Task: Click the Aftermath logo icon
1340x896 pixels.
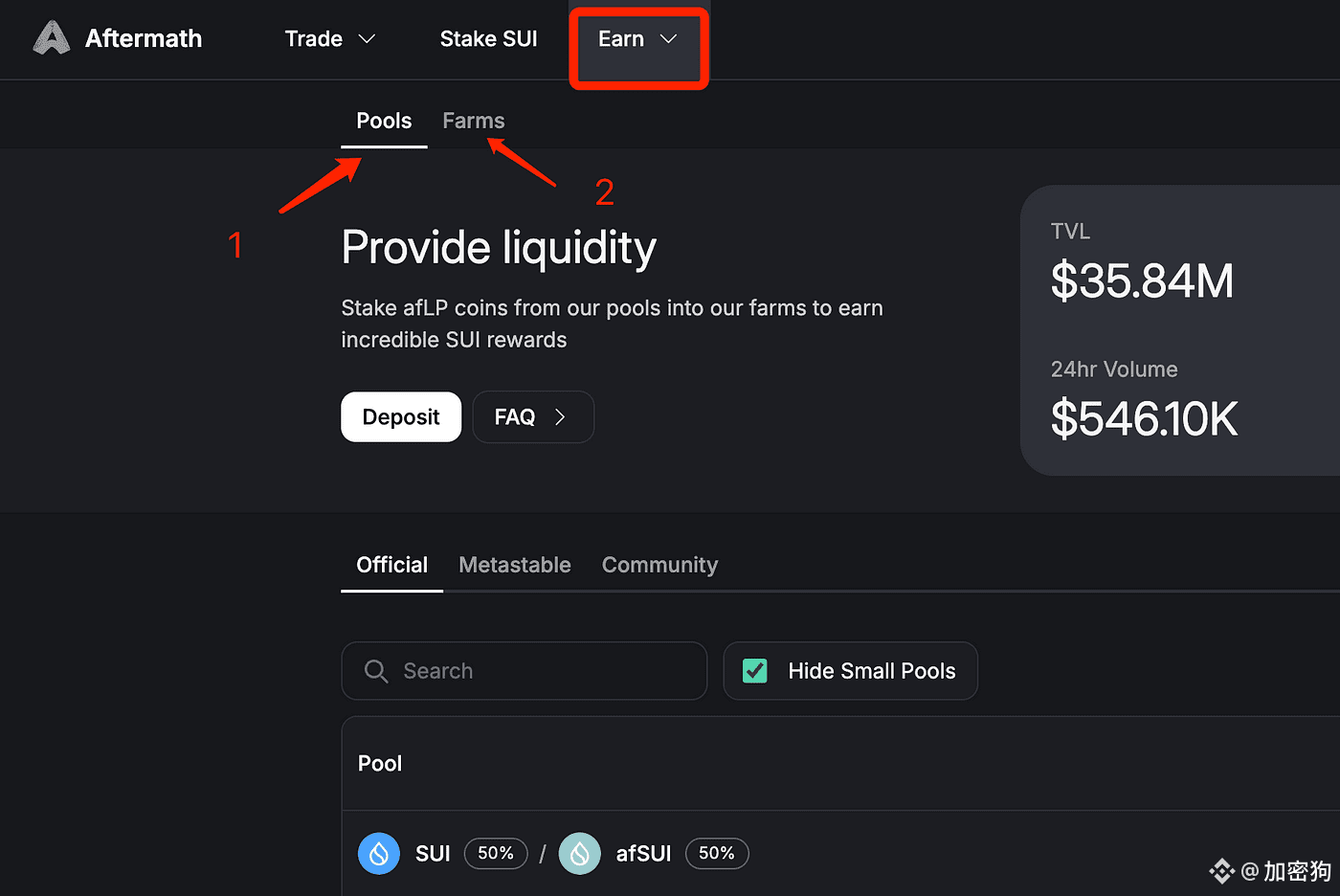Action: click(52, 38)
